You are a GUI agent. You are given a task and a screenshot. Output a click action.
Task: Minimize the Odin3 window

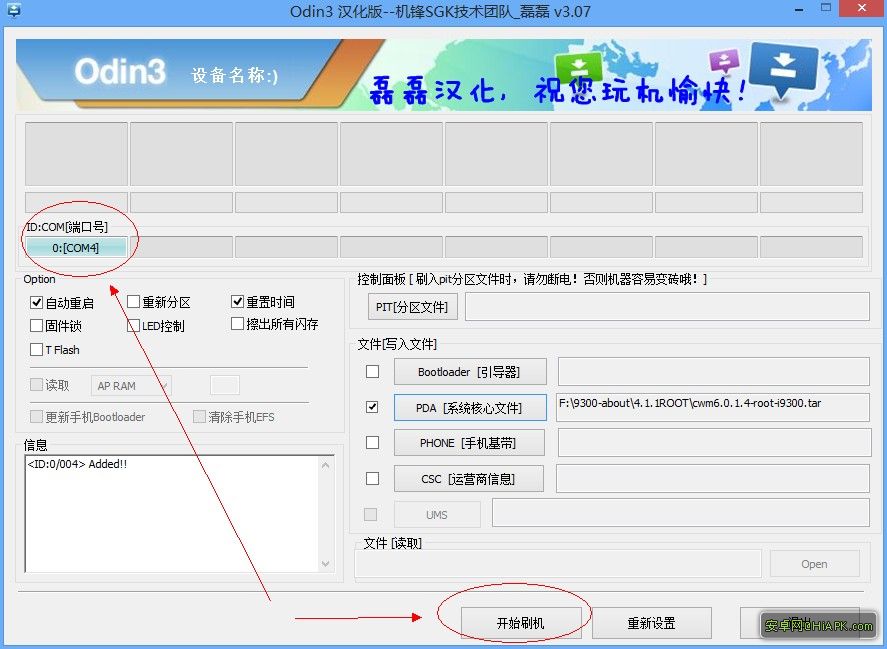tap(799, 10)
